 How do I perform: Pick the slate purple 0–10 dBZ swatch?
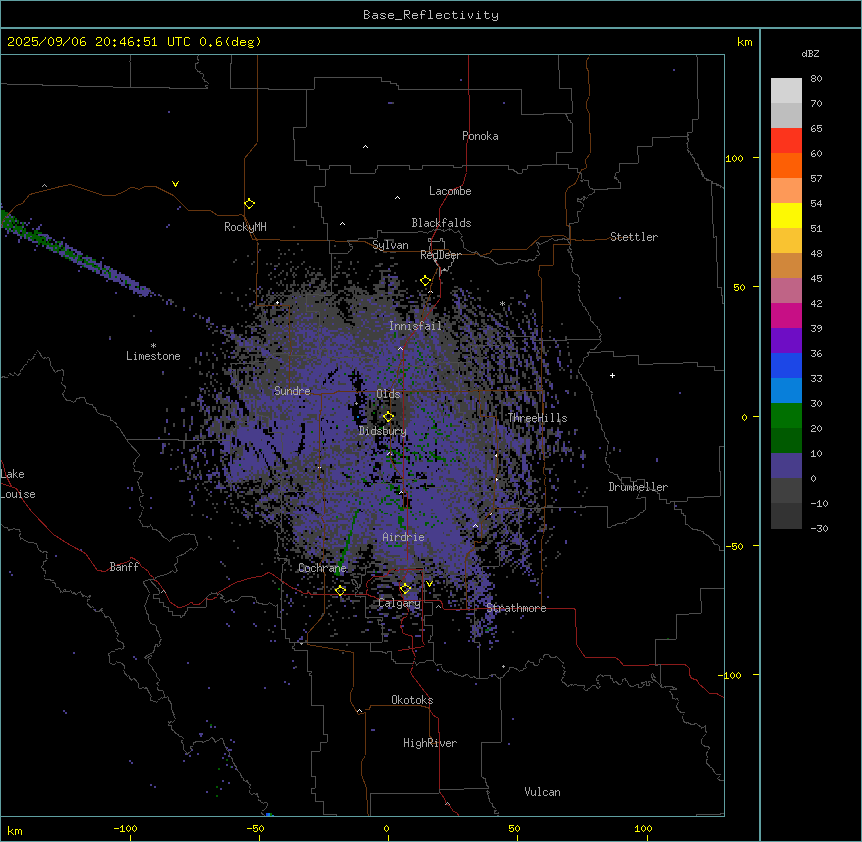[x=786, y=466]
